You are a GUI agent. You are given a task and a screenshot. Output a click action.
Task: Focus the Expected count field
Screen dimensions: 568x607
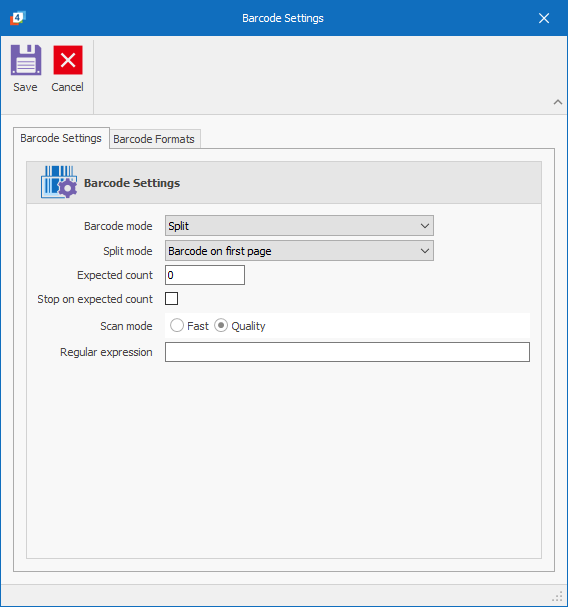tap(205, 275)
